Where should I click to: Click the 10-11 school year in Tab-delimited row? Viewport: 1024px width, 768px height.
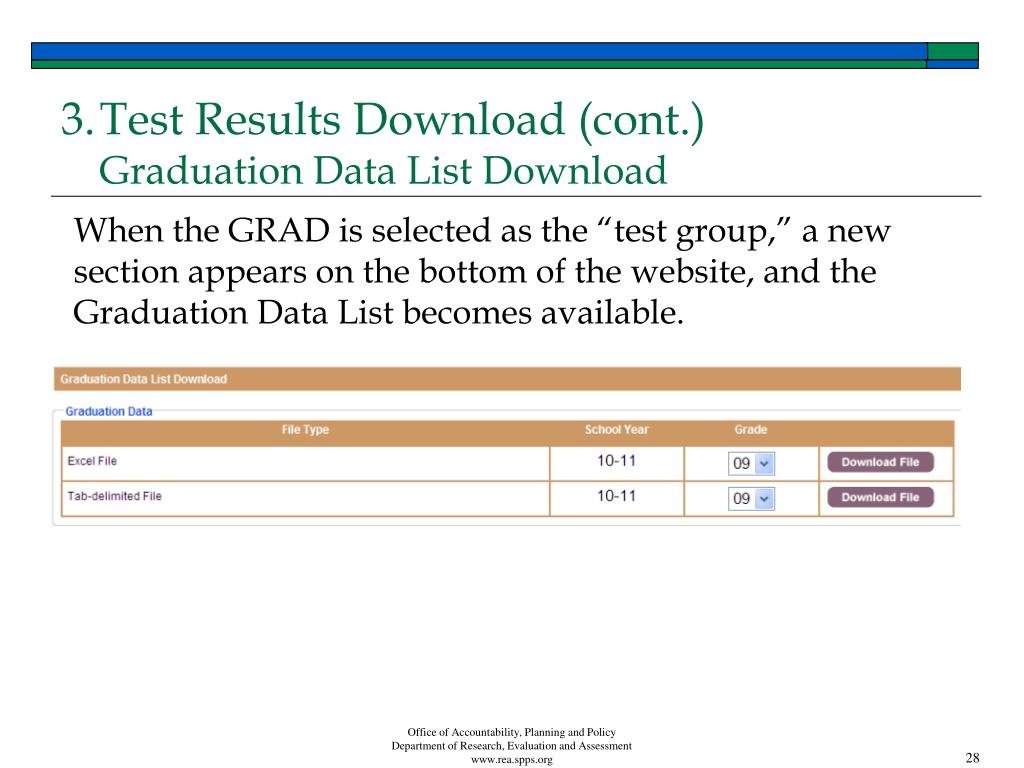click(x=616, y=496)
